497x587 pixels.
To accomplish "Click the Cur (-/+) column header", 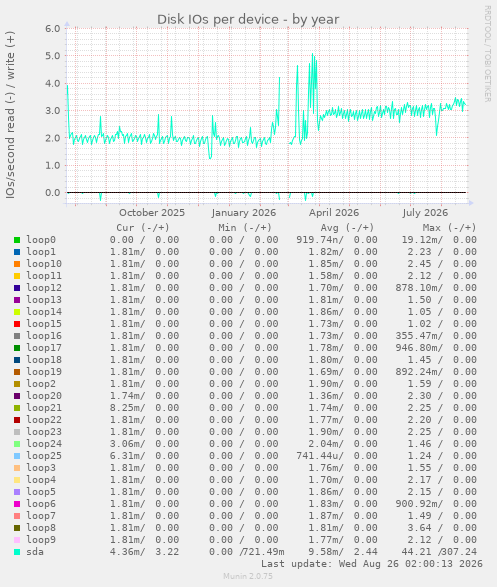I will [143, 228].
